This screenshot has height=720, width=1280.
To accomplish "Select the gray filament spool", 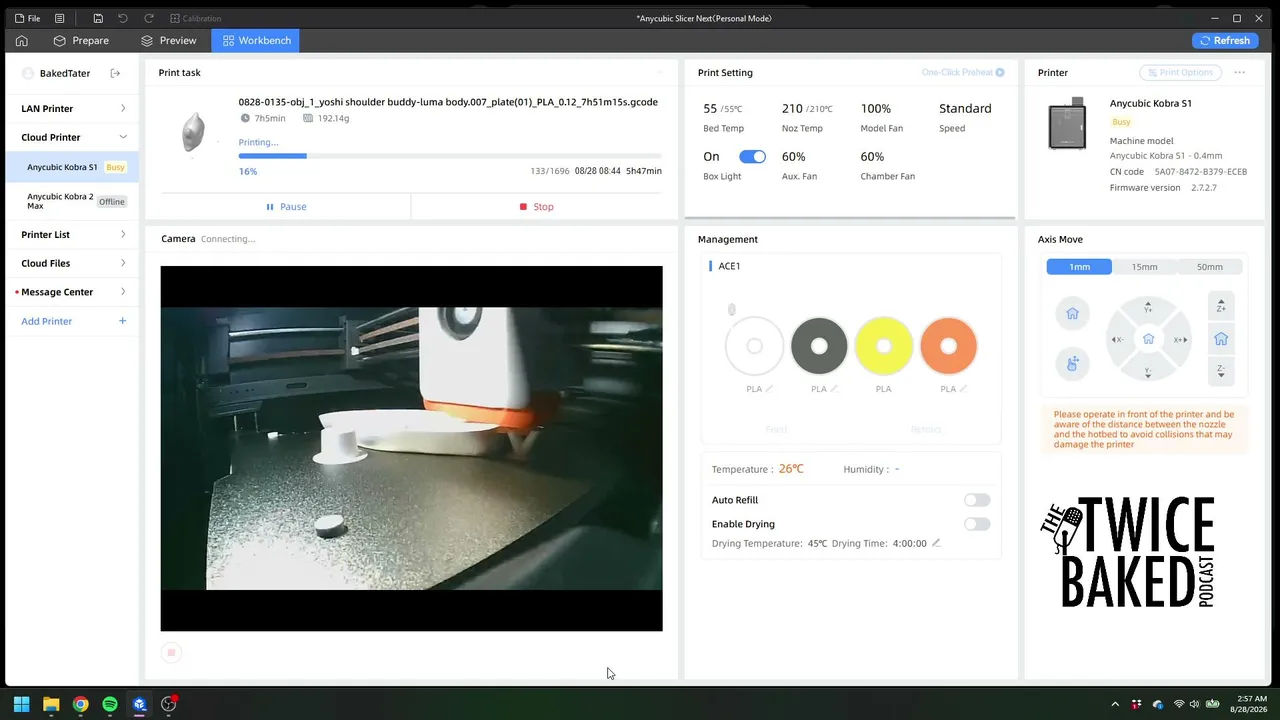I will click(x=819, y=346).
